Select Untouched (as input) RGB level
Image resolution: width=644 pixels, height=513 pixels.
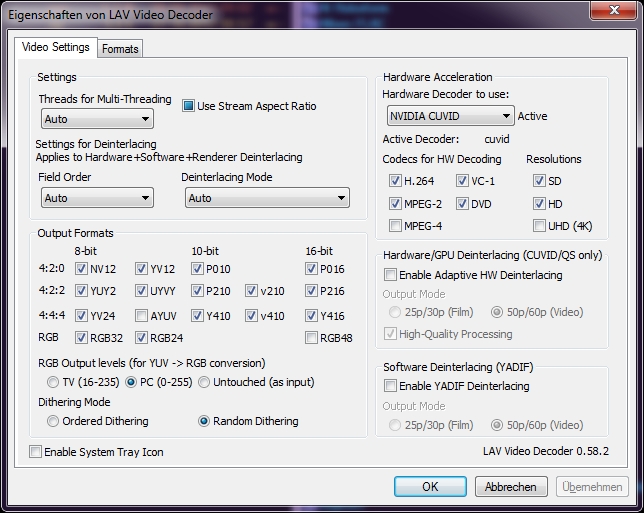[204, 382]
